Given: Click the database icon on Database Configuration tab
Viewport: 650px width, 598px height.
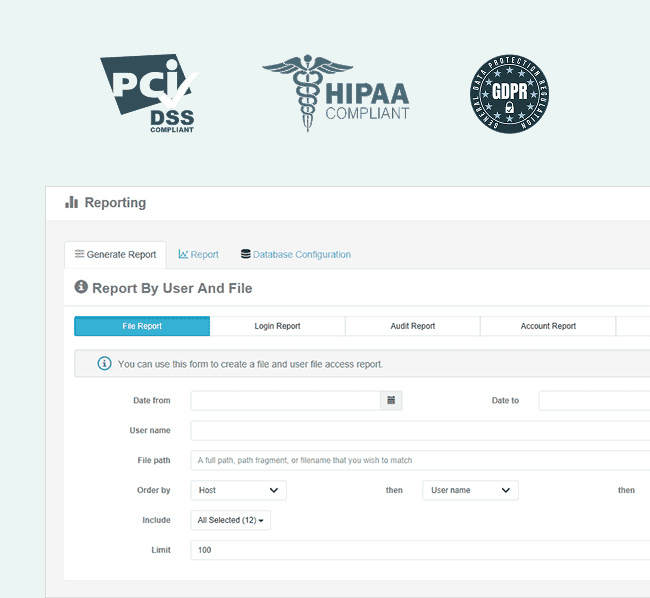Looking at the screenshot, I should [x=246, y=255].
